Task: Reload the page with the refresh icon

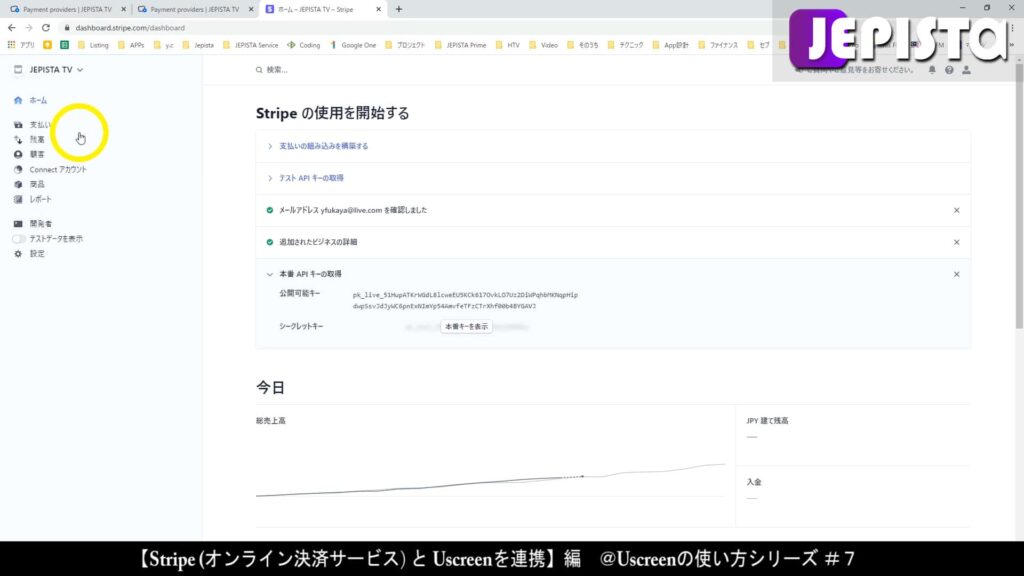Action: (x=46, y=28)
